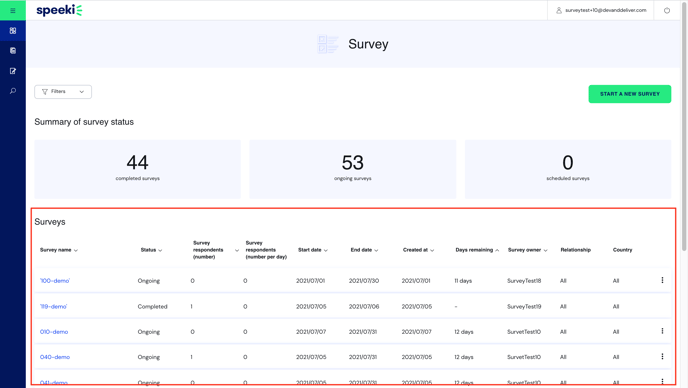Click the Speeki logo
Image resolution: width=688 pixels, height=388 pixels.
[59, 10]
